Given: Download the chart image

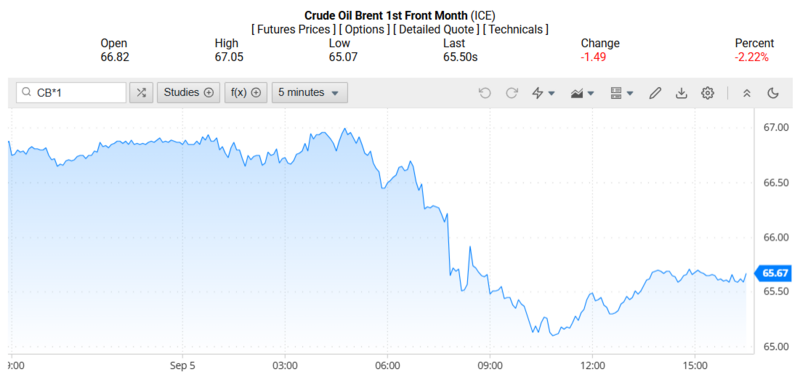Looking at the screenshot, I should coord(681,93).
